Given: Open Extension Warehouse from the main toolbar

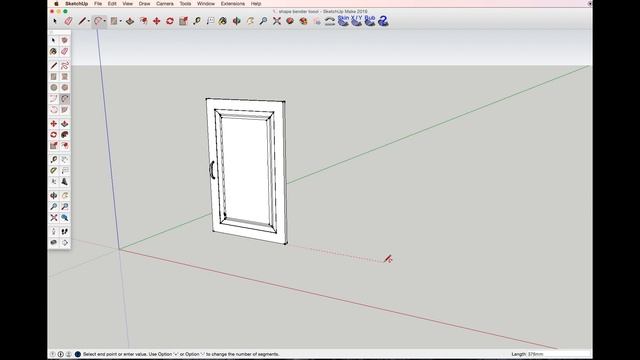Looking at the screenshot, I should point(303,21).
